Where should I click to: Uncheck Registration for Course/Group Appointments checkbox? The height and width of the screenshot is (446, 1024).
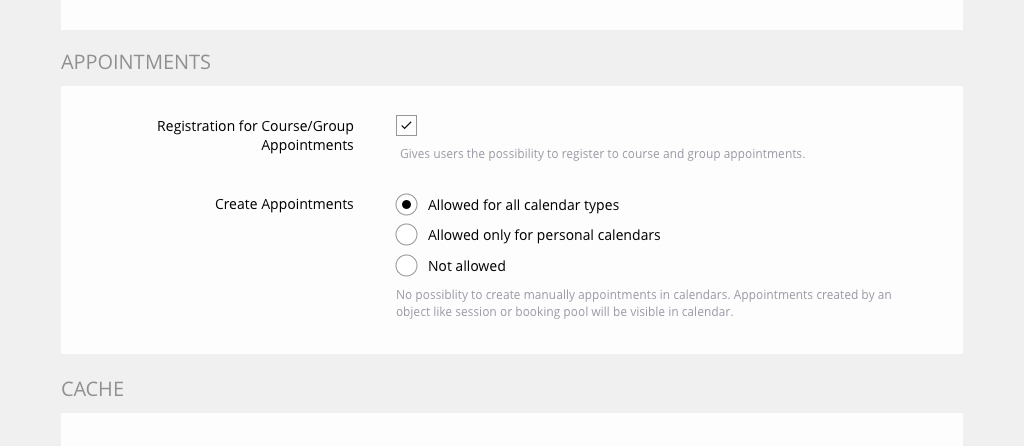click(x=406, y=125)
